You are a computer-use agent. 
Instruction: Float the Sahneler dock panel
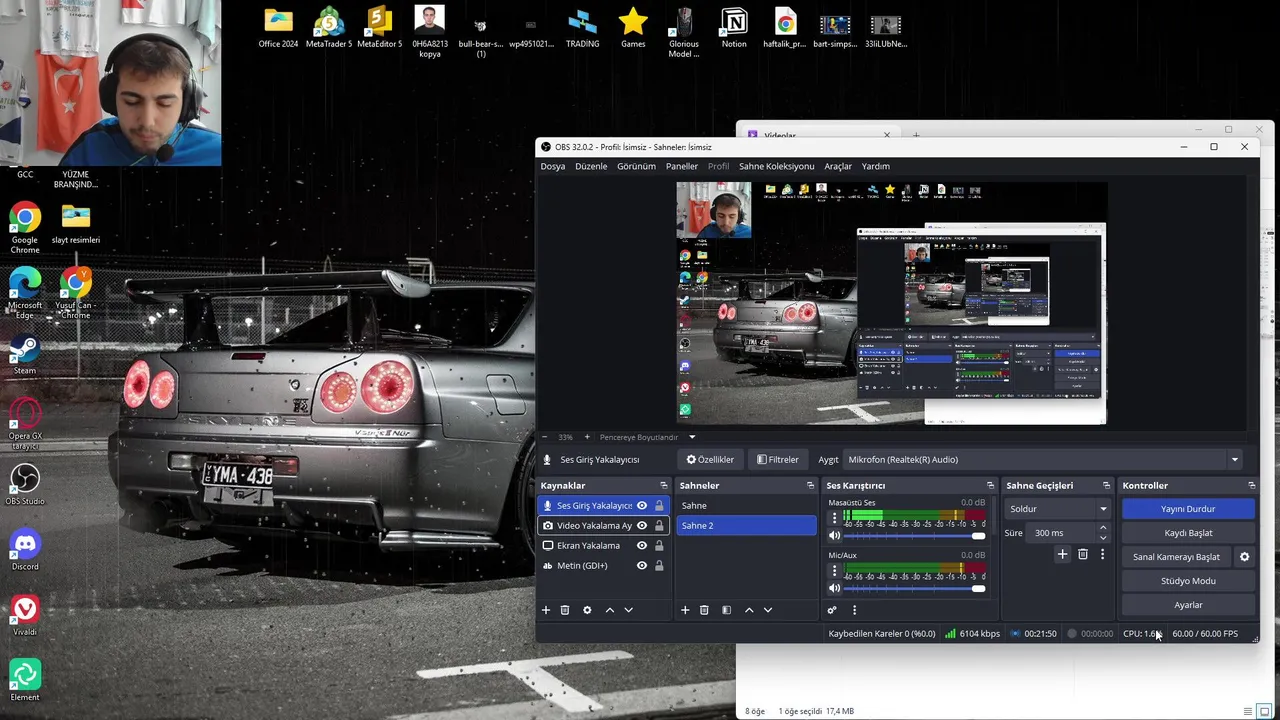(810, 486)
